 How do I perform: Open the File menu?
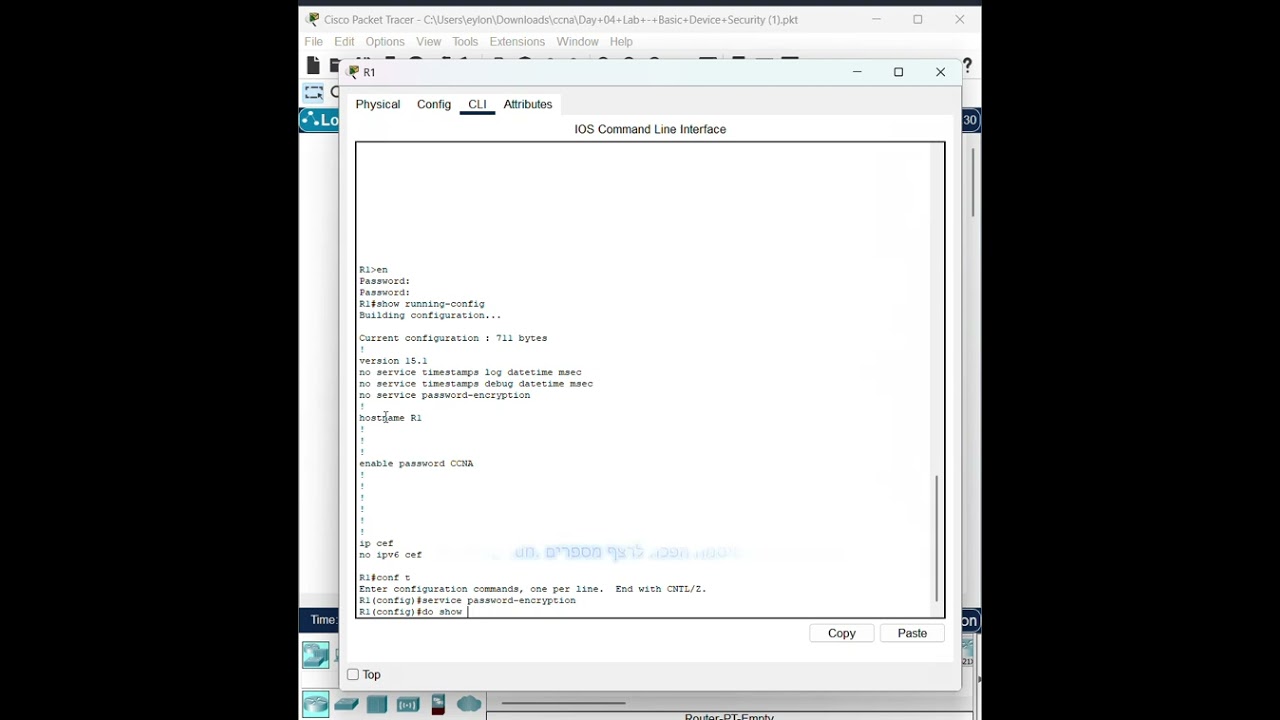(314, 41)
